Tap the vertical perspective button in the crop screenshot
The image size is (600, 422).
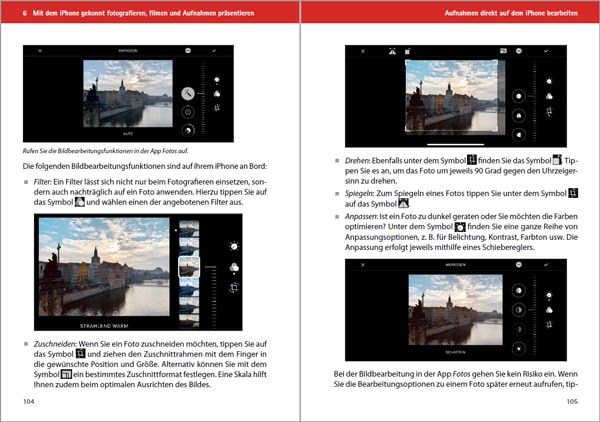[x=518, y=116]
